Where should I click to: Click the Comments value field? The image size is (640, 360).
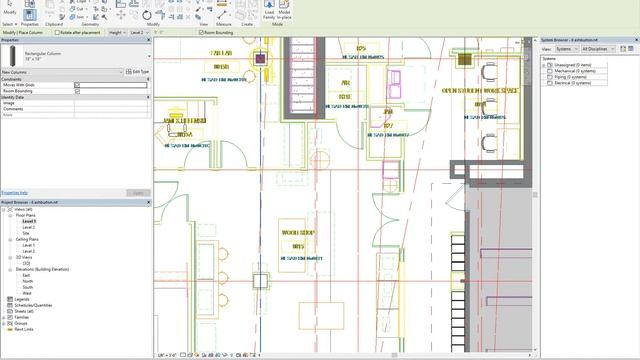pos(112,109)
